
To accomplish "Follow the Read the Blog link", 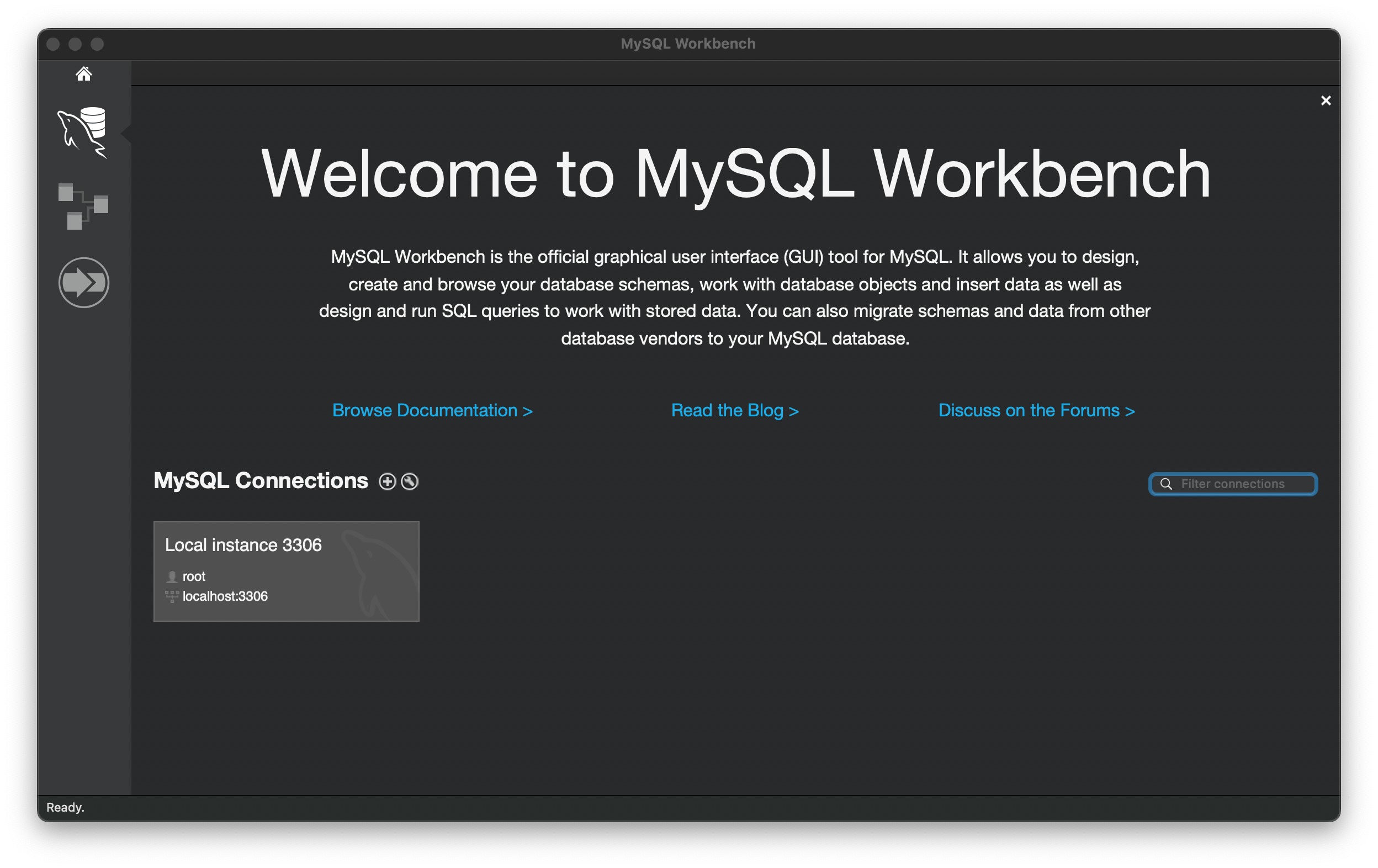I will tap(734, 410).
